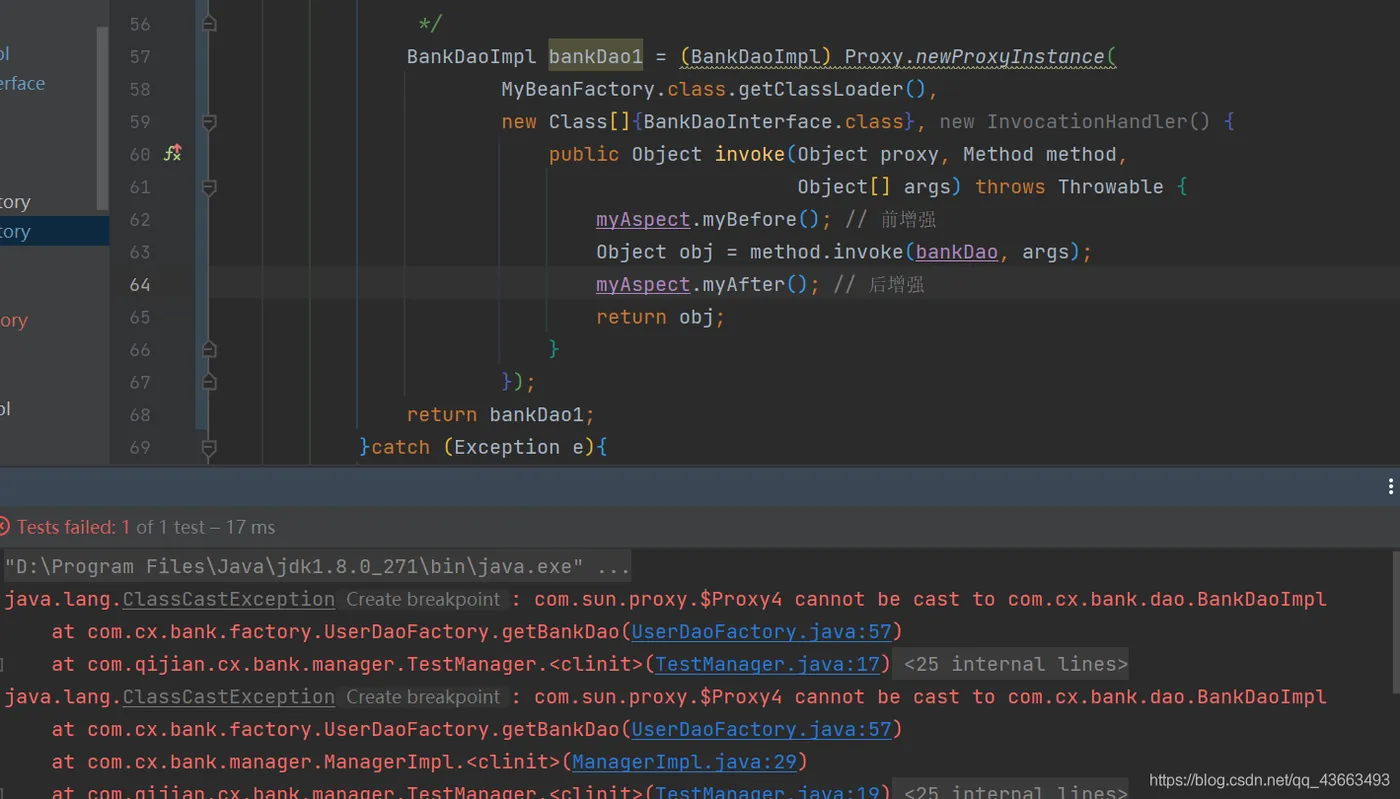This screenshot has width=1400, height=799.
Task: Click Proxy.newProxyInstance in the editor
Action: [975, 57]
